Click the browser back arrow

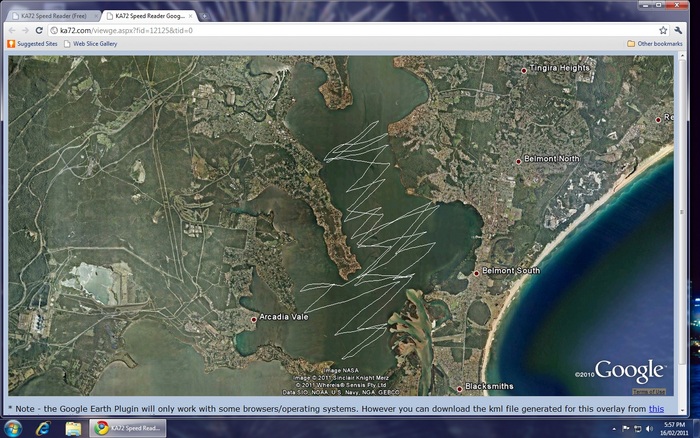[x=13, y=30]
